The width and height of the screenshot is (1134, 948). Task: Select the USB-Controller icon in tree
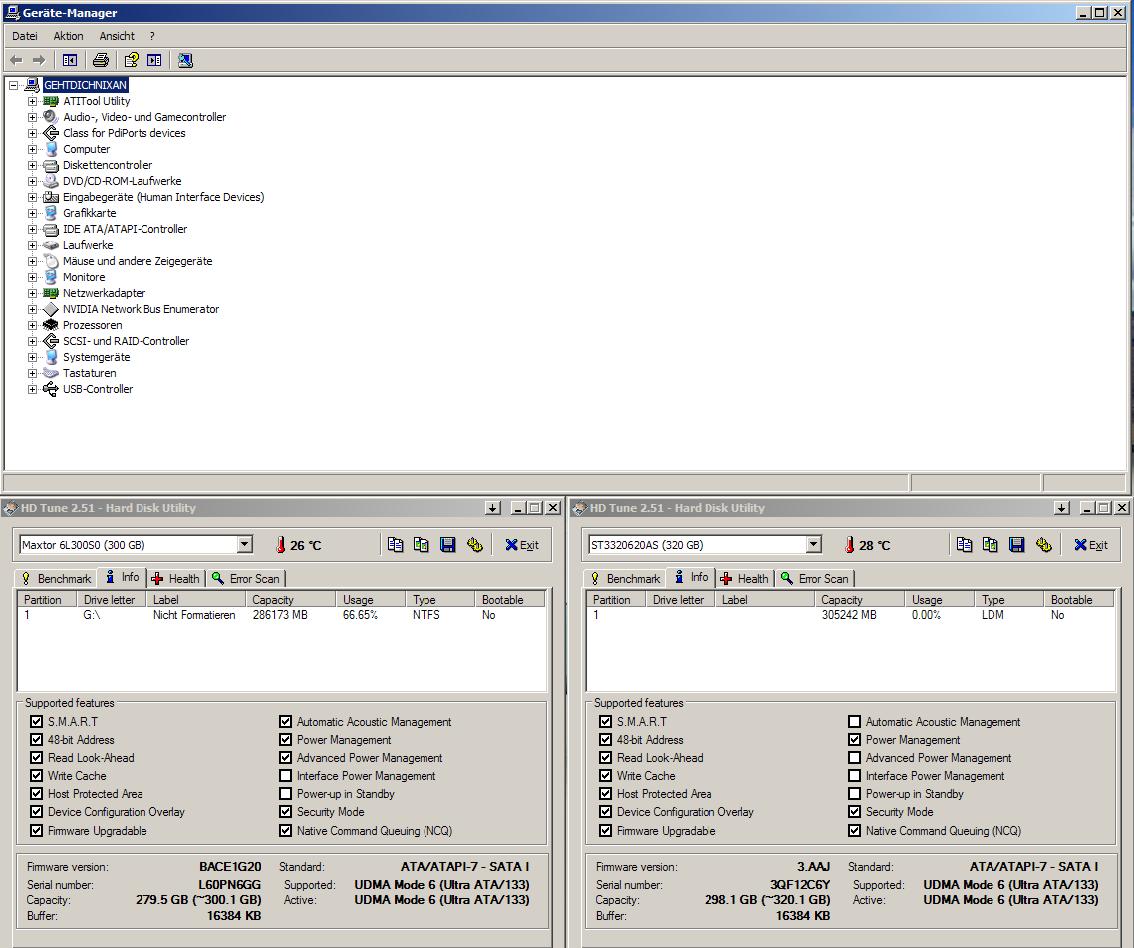click(51, 389)
